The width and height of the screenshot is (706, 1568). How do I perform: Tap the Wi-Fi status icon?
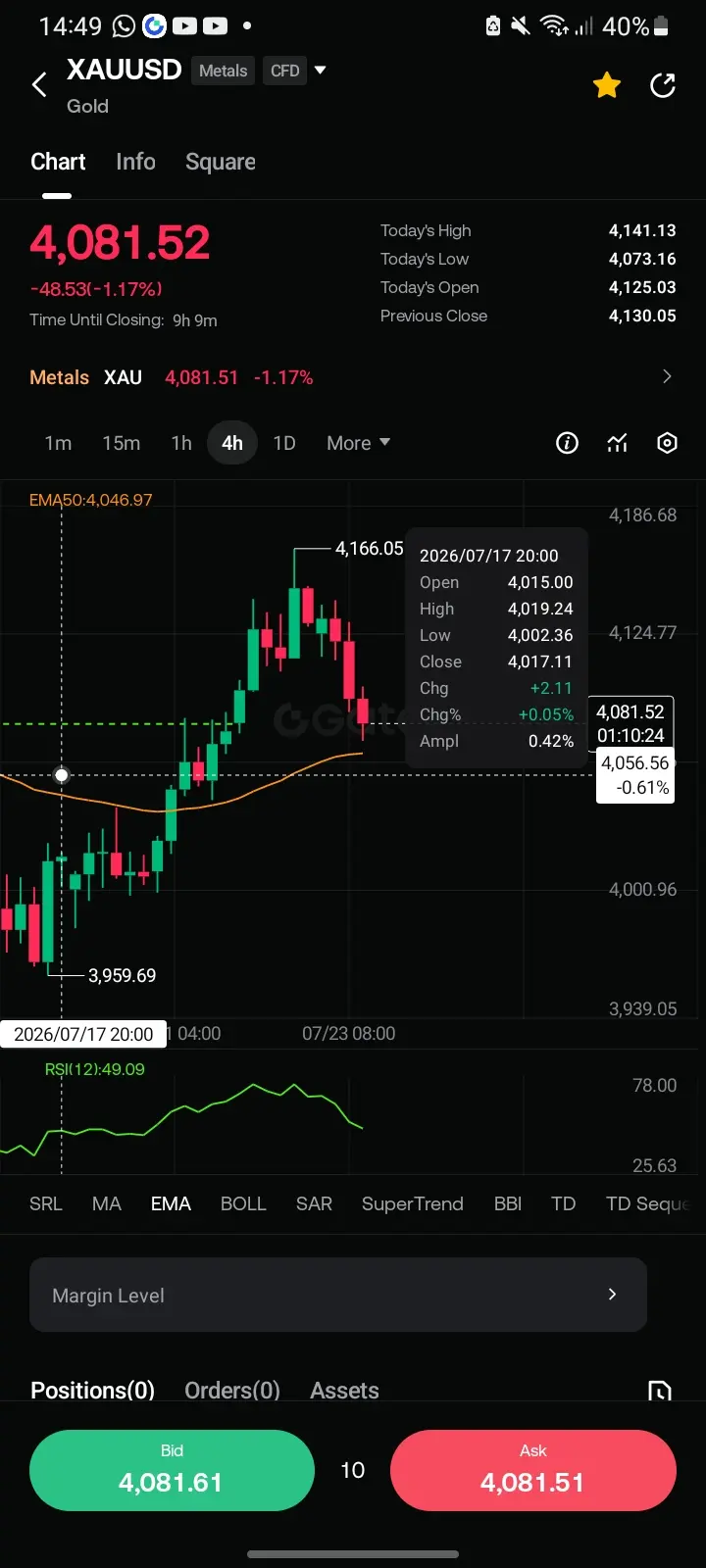555,26
